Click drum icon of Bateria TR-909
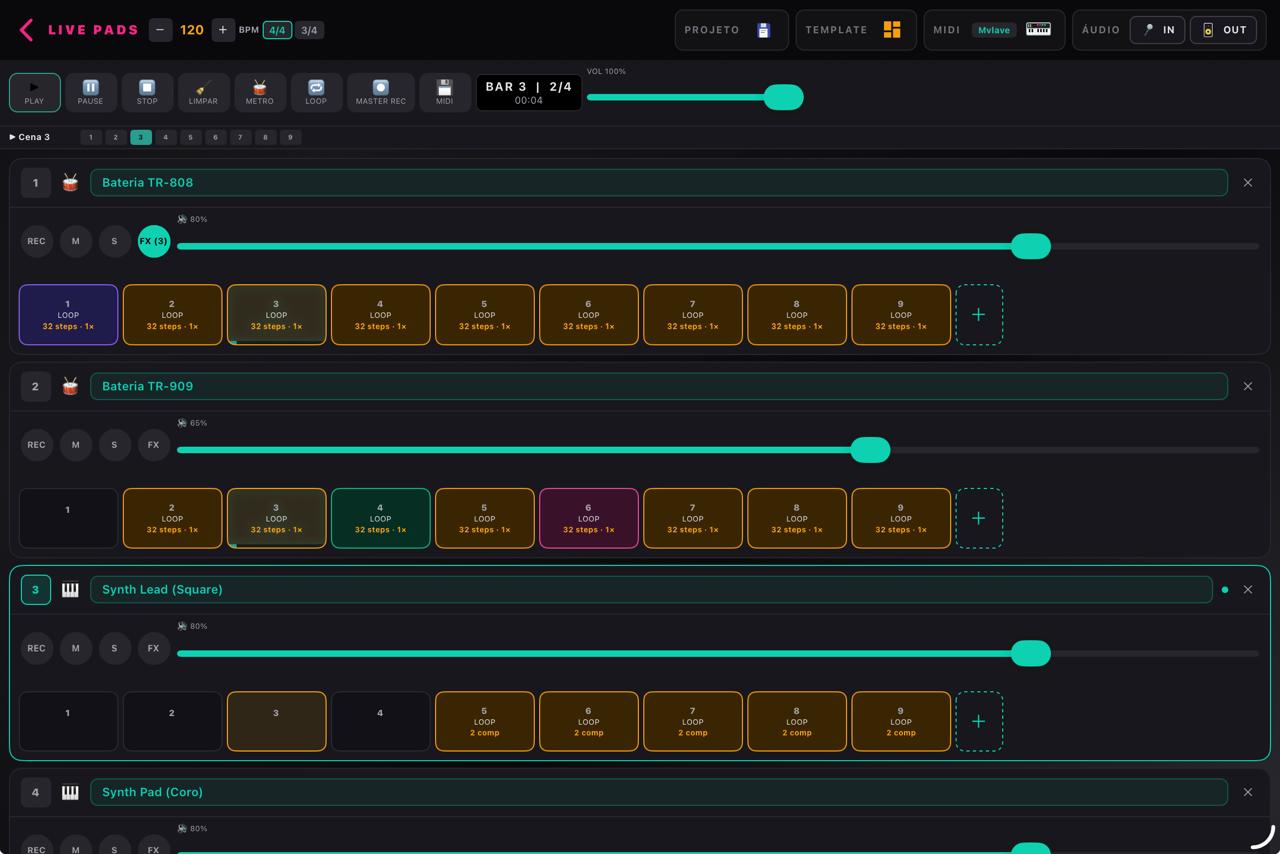Screen dimensions: 1280x854 click(x=70, y=386)
